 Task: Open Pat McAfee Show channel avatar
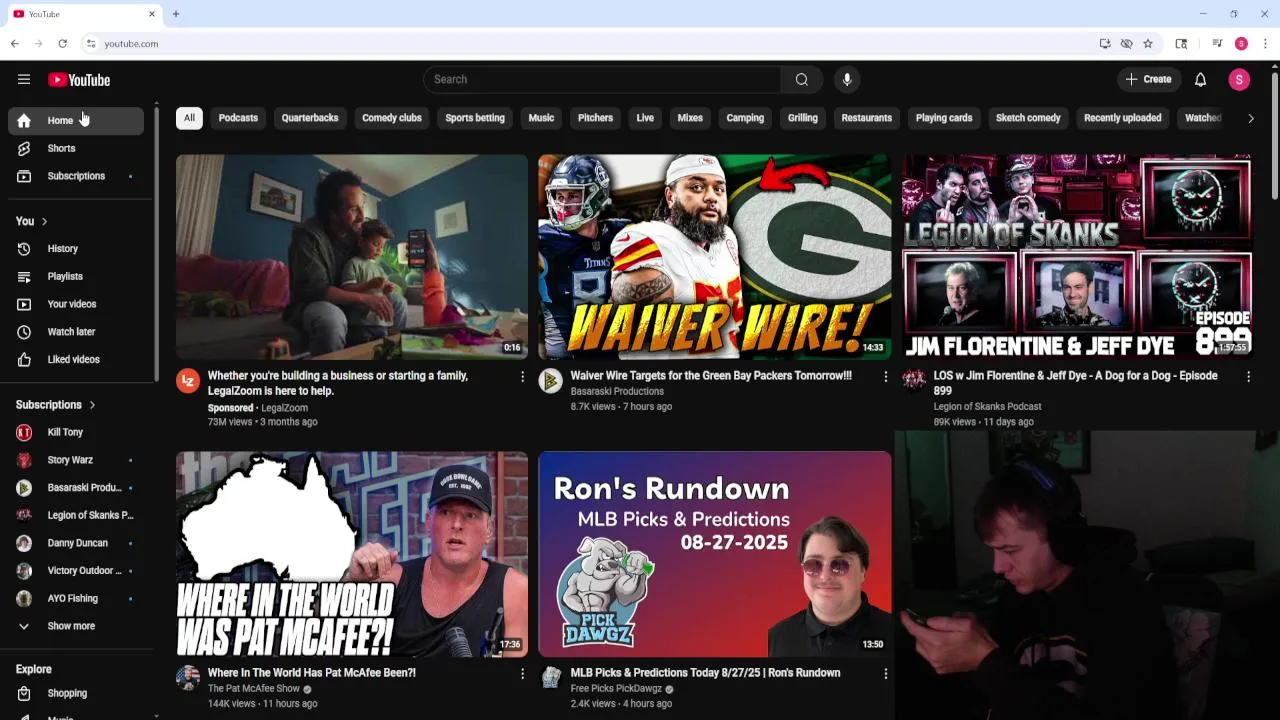click(x=188, y=677)
